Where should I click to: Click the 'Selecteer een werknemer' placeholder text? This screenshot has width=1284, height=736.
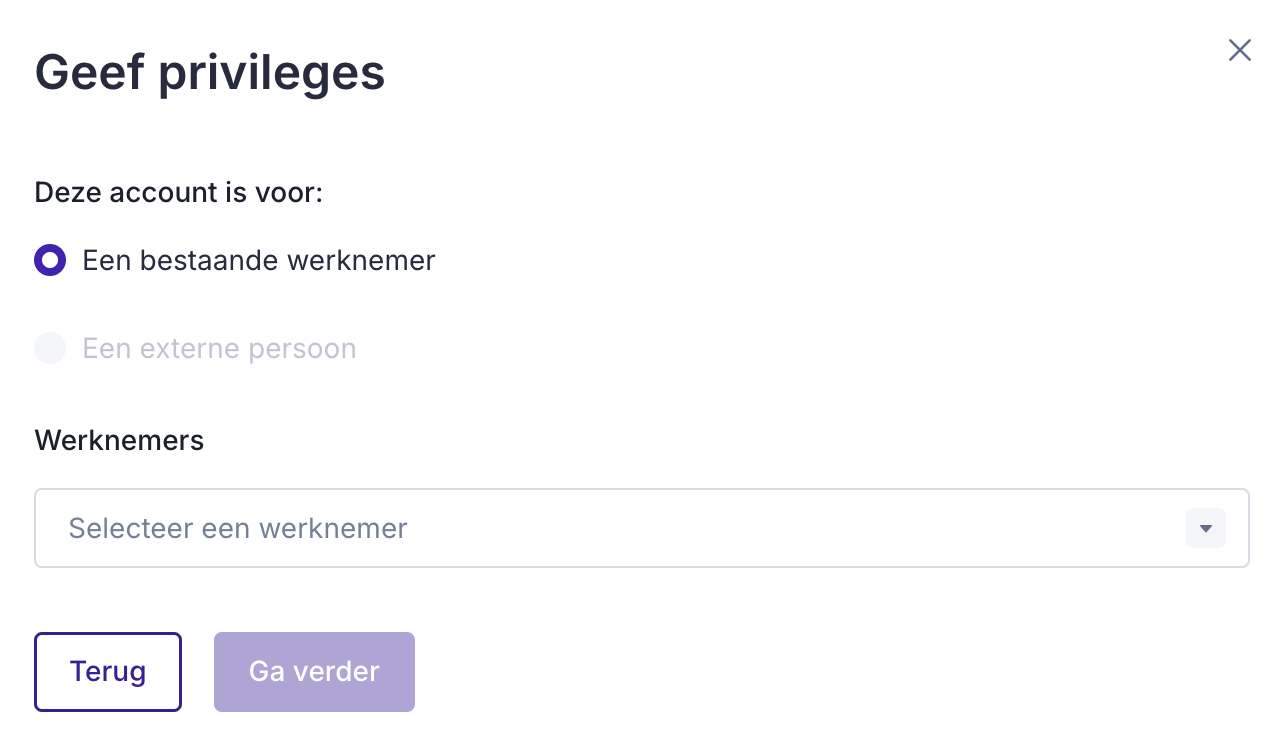coord(238,528)
